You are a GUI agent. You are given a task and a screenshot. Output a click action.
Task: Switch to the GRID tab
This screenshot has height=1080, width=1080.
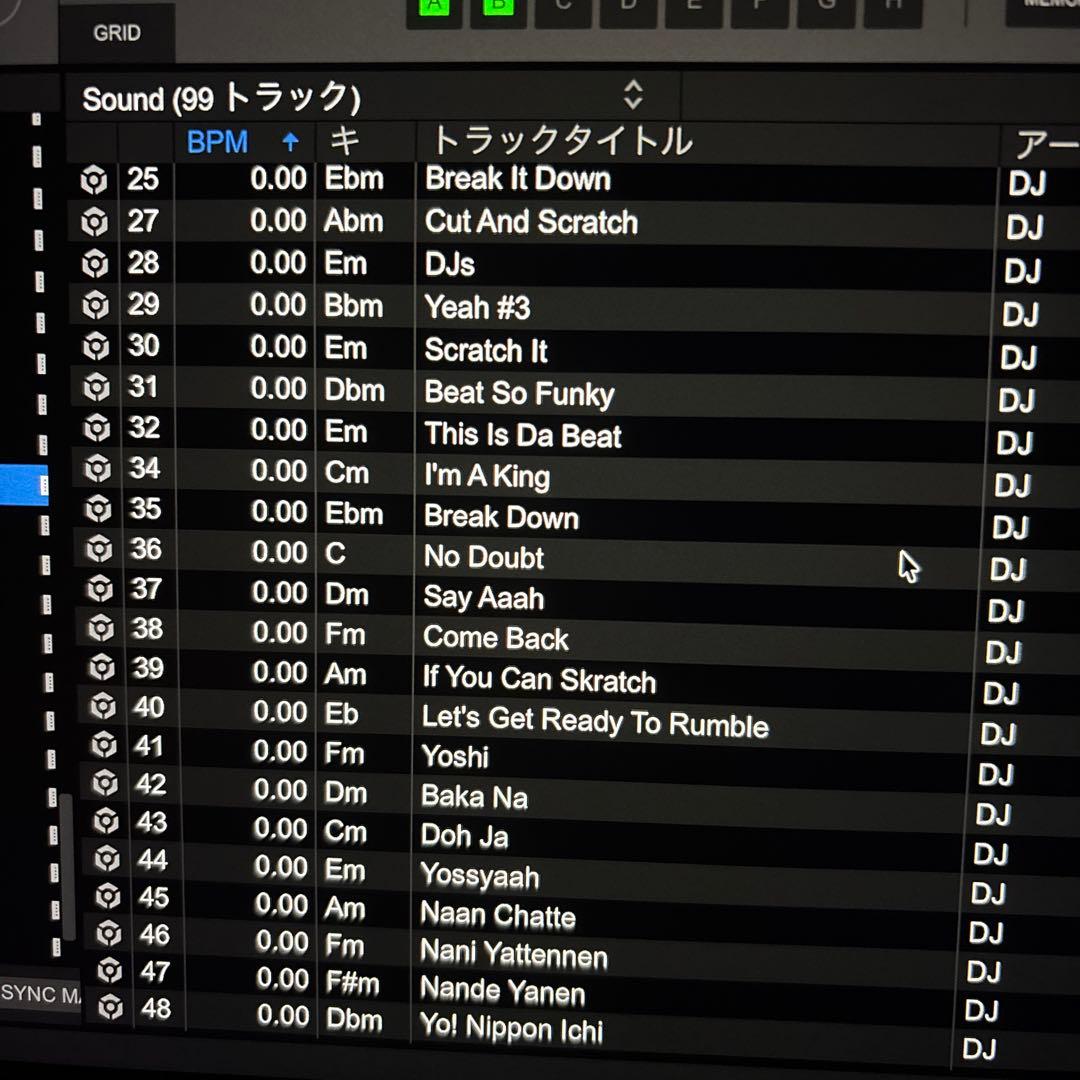click(119, 32)
